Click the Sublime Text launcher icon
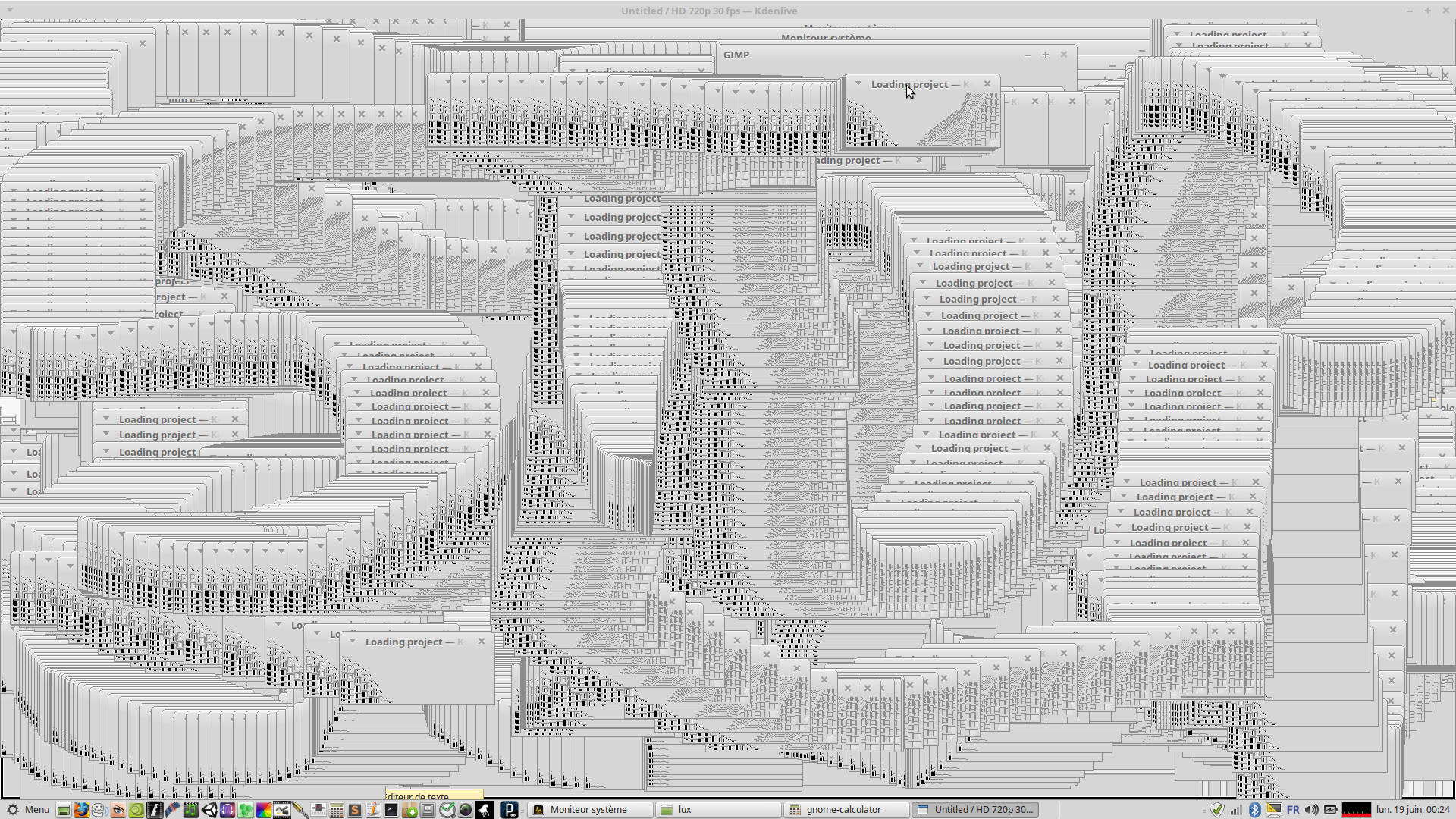Viewport: 1456px width, 819px height. point(354,810)
